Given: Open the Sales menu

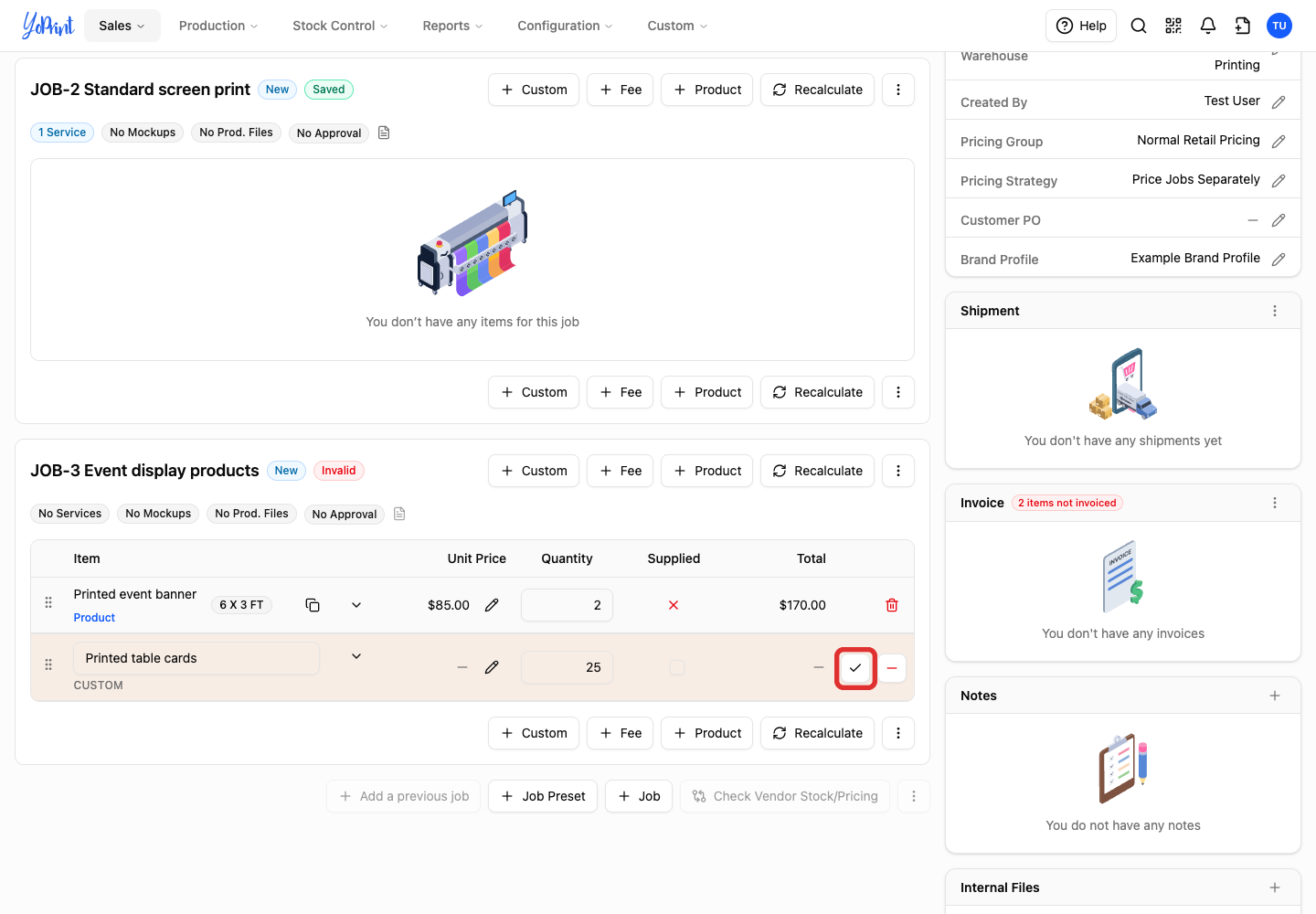Looking at the screenshot, I should click(x=122, y=26).
